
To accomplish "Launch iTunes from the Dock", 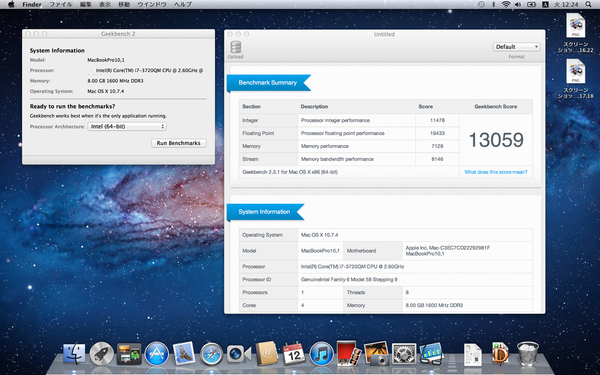I will coord(321,354).
